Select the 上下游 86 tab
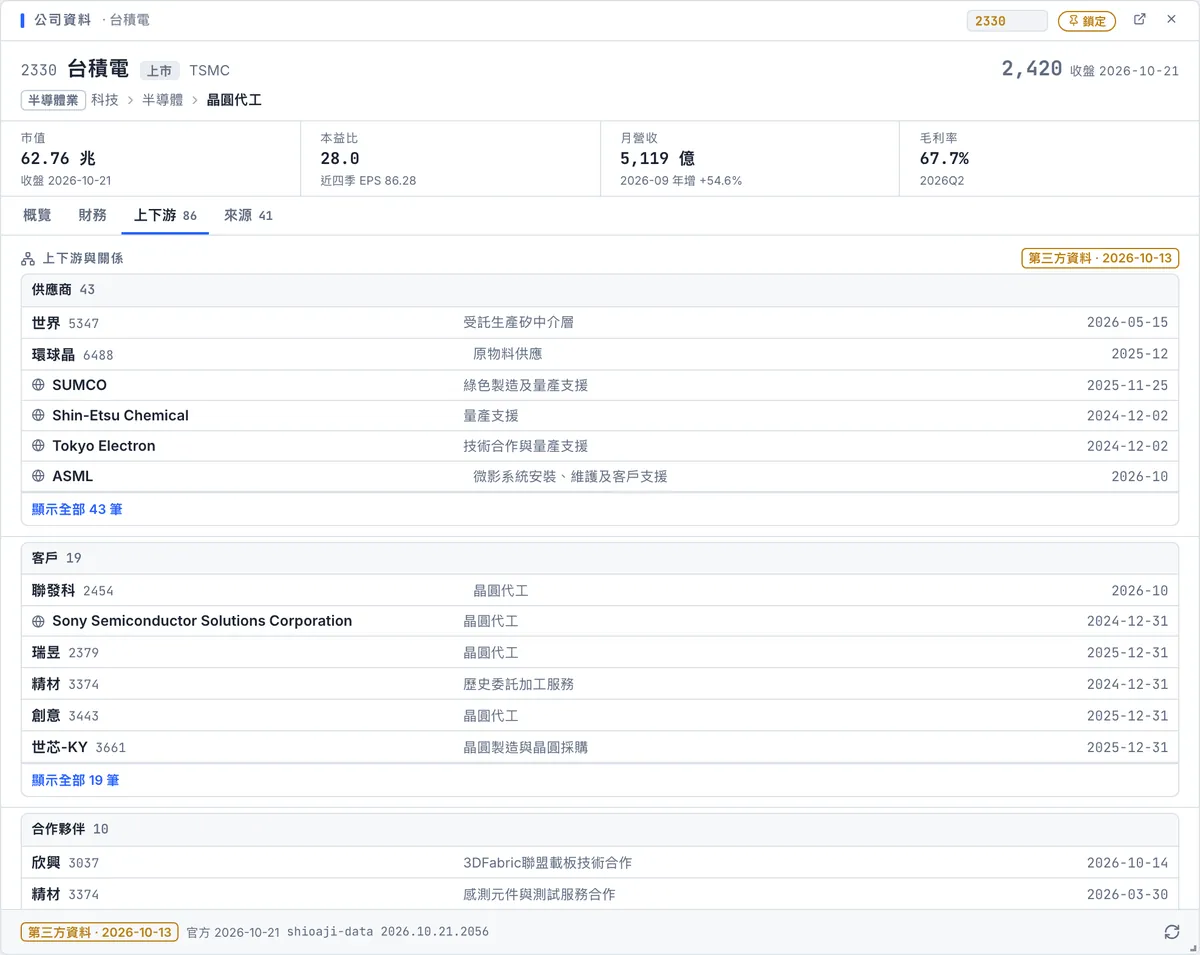 [165, 215]
